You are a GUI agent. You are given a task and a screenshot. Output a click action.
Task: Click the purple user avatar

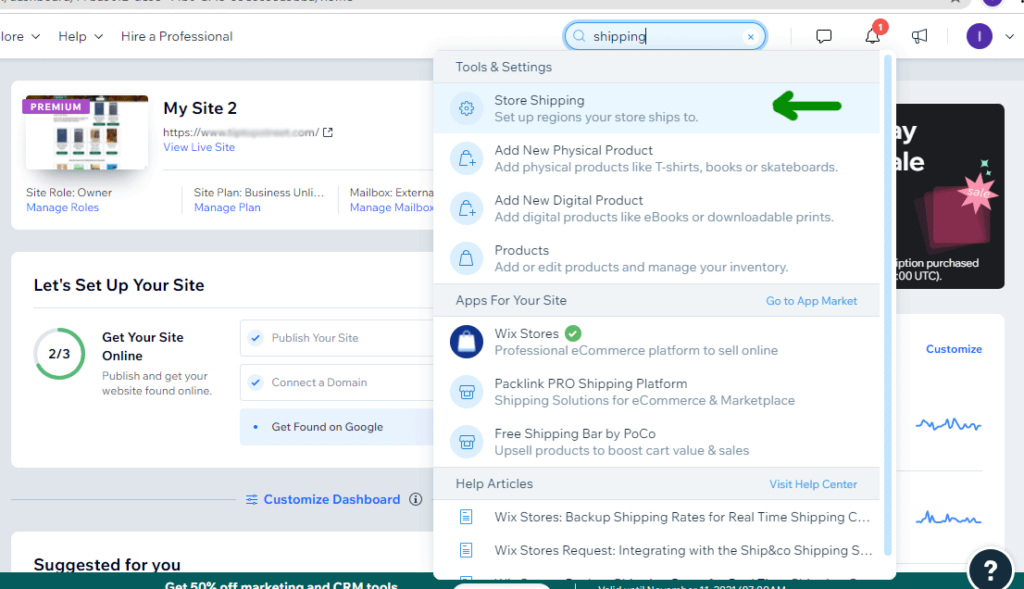pyautogui.click(x=979, y=36)
